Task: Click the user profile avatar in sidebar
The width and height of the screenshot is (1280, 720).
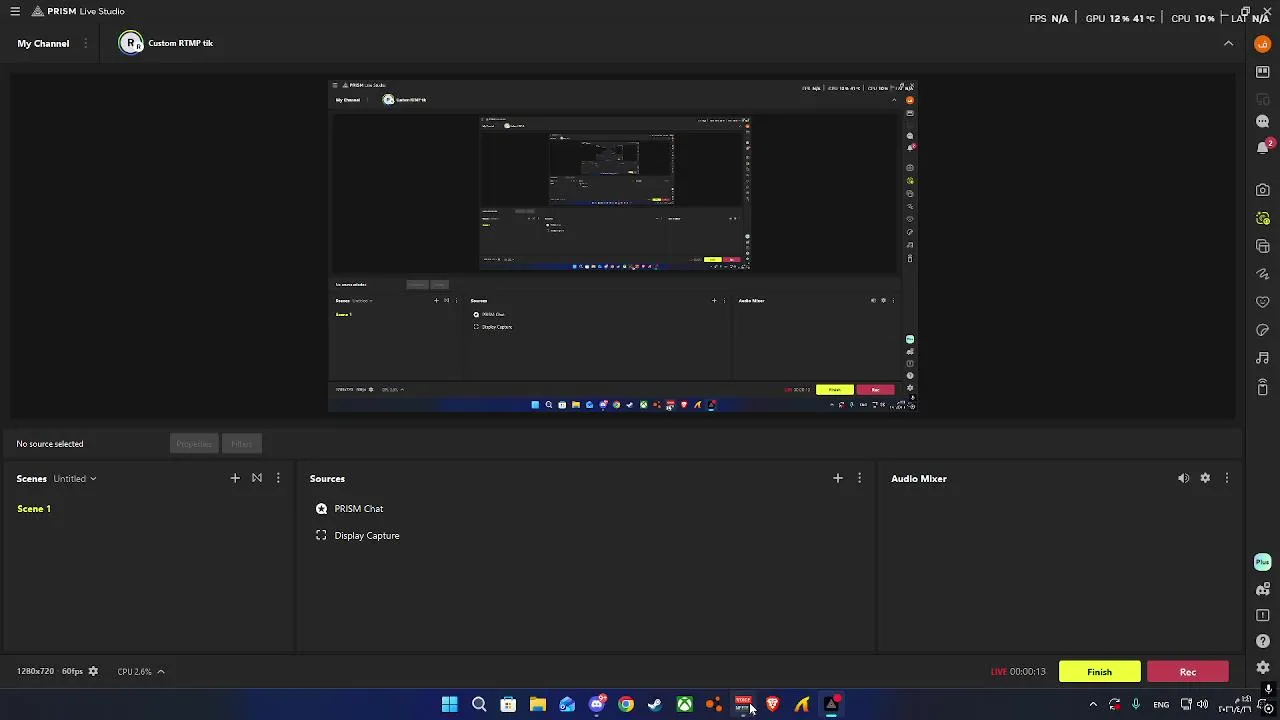Action: 1262,44
